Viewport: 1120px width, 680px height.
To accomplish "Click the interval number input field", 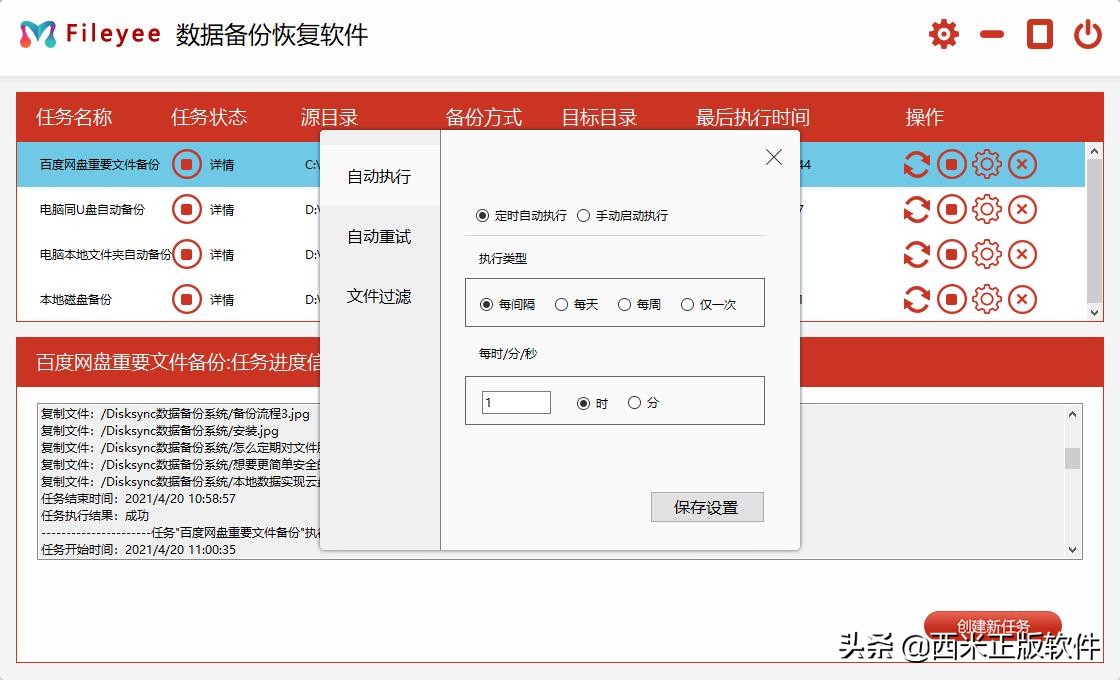I will point(515,401).
